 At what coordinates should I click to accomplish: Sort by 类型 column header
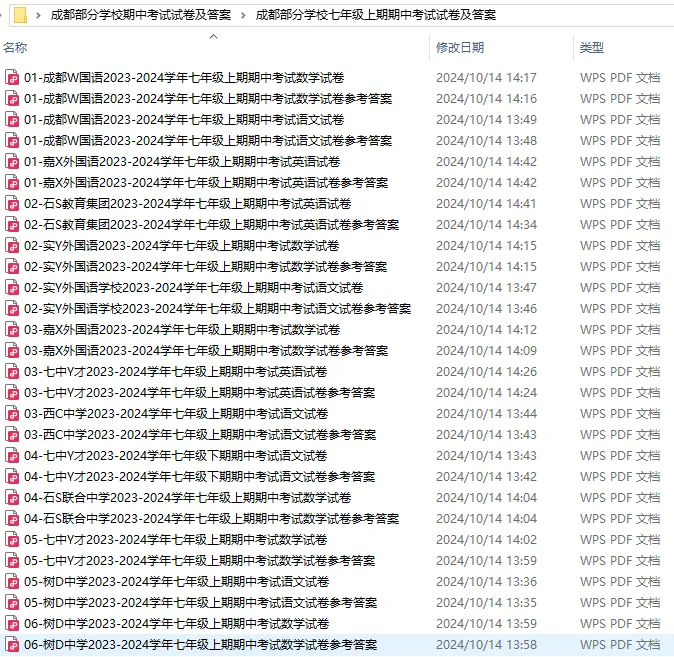tap(591, 47)
